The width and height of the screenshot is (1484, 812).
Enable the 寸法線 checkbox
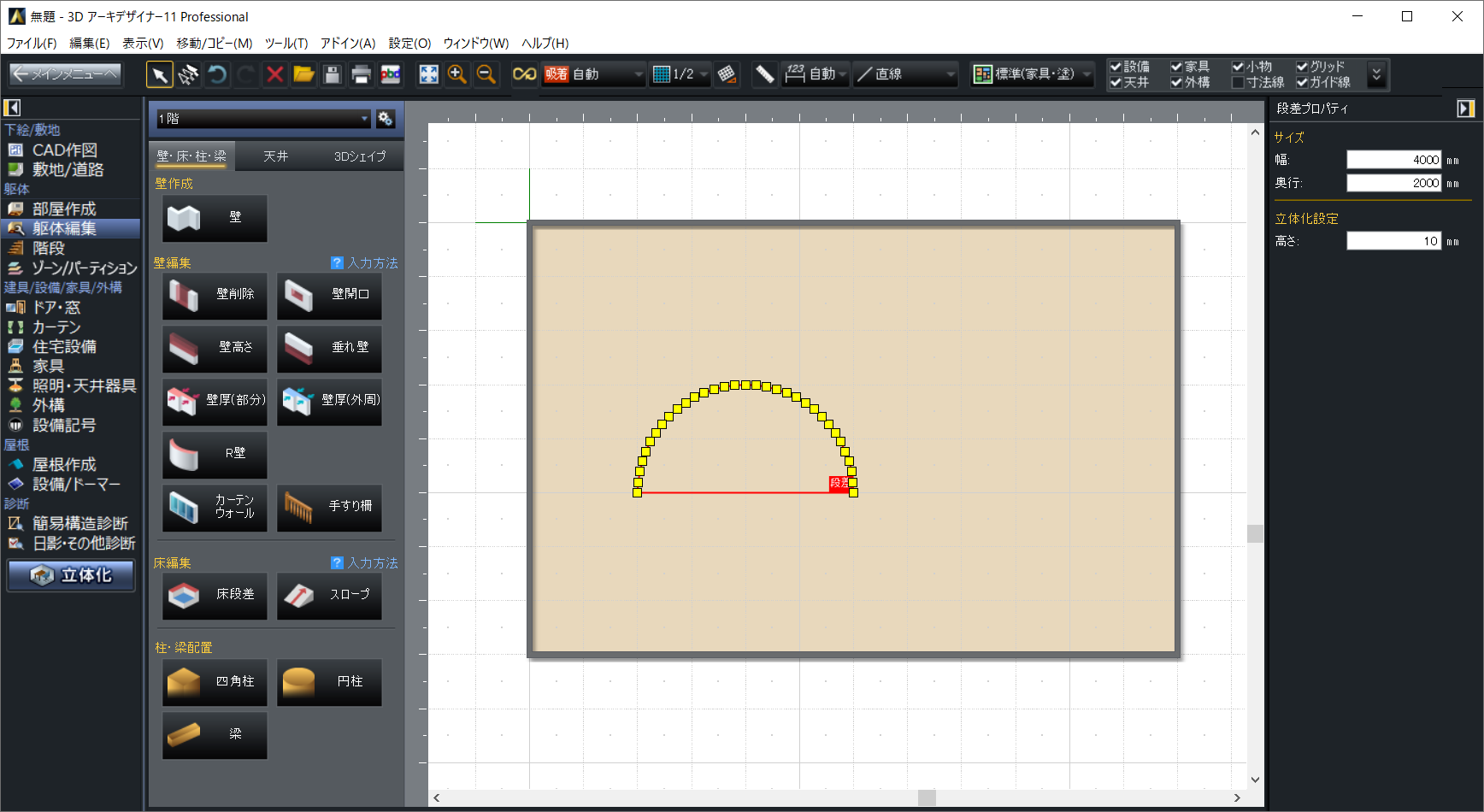click(x=1238, y=83)
